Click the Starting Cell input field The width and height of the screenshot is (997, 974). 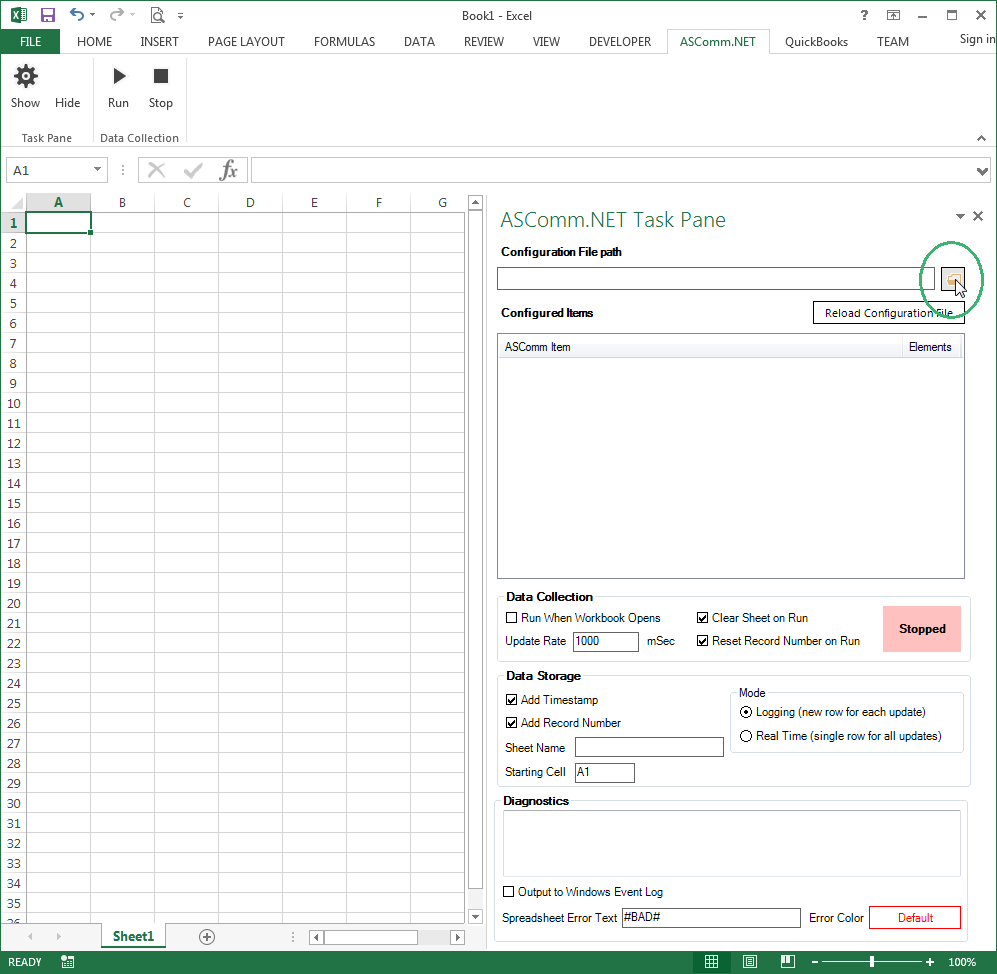(x=605, y=772)
